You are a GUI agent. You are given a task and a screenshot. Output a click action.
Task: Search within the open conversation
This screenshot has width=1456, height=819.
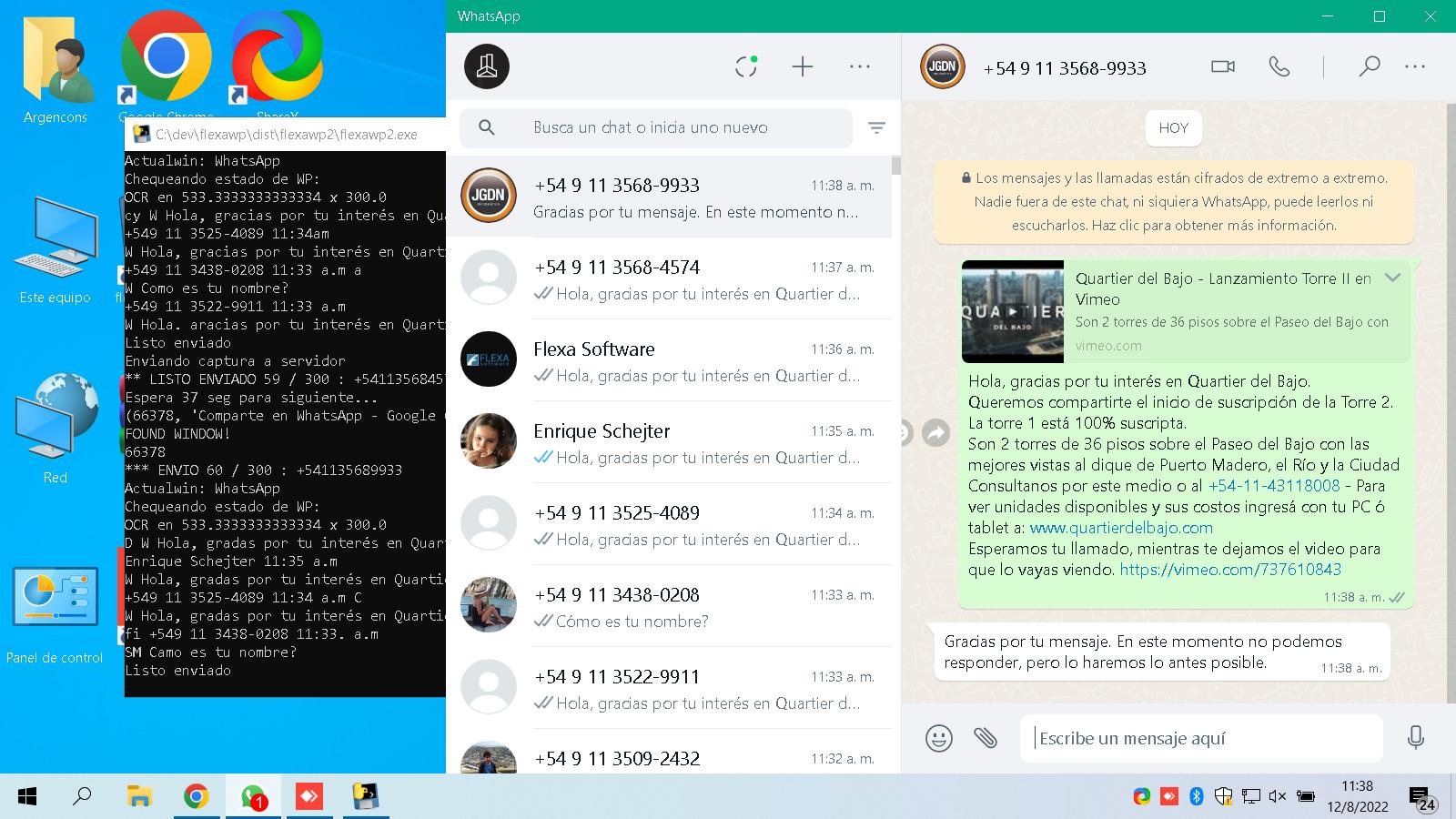1369,66
